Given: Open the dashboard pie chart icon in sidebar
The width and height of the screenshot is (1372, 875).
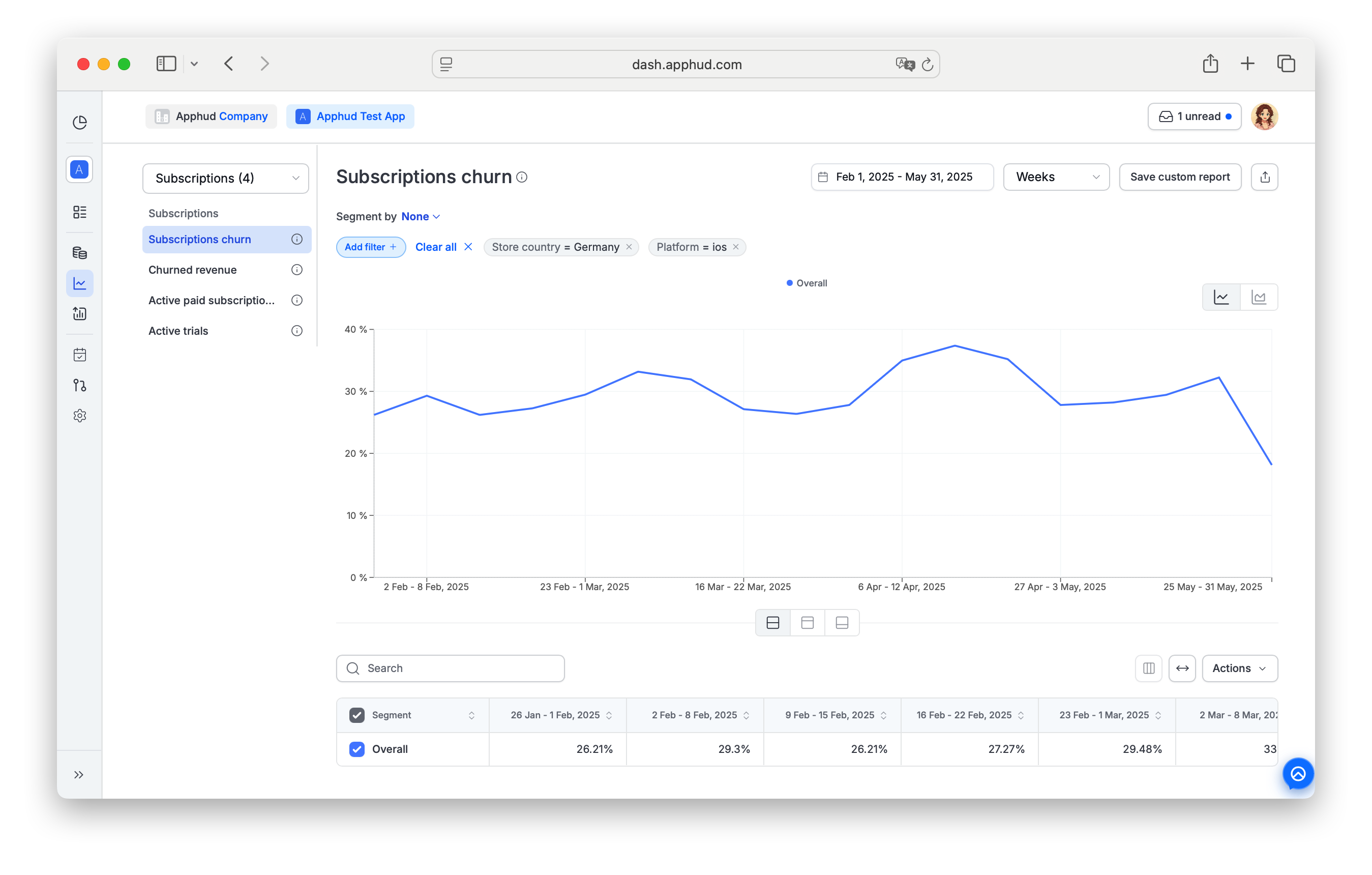Looking at the screenshot, I should (x=80, y=123).
